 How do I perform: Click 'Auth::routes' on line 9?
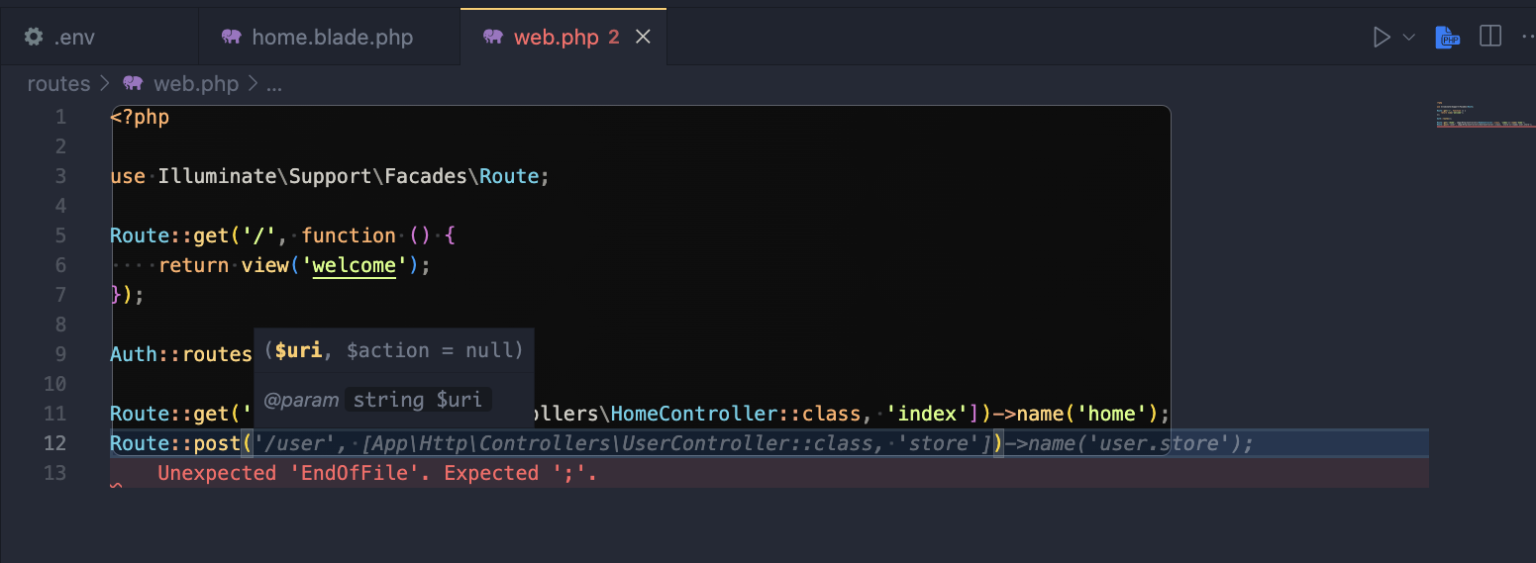pyautogui.click(x=181, y=354)
